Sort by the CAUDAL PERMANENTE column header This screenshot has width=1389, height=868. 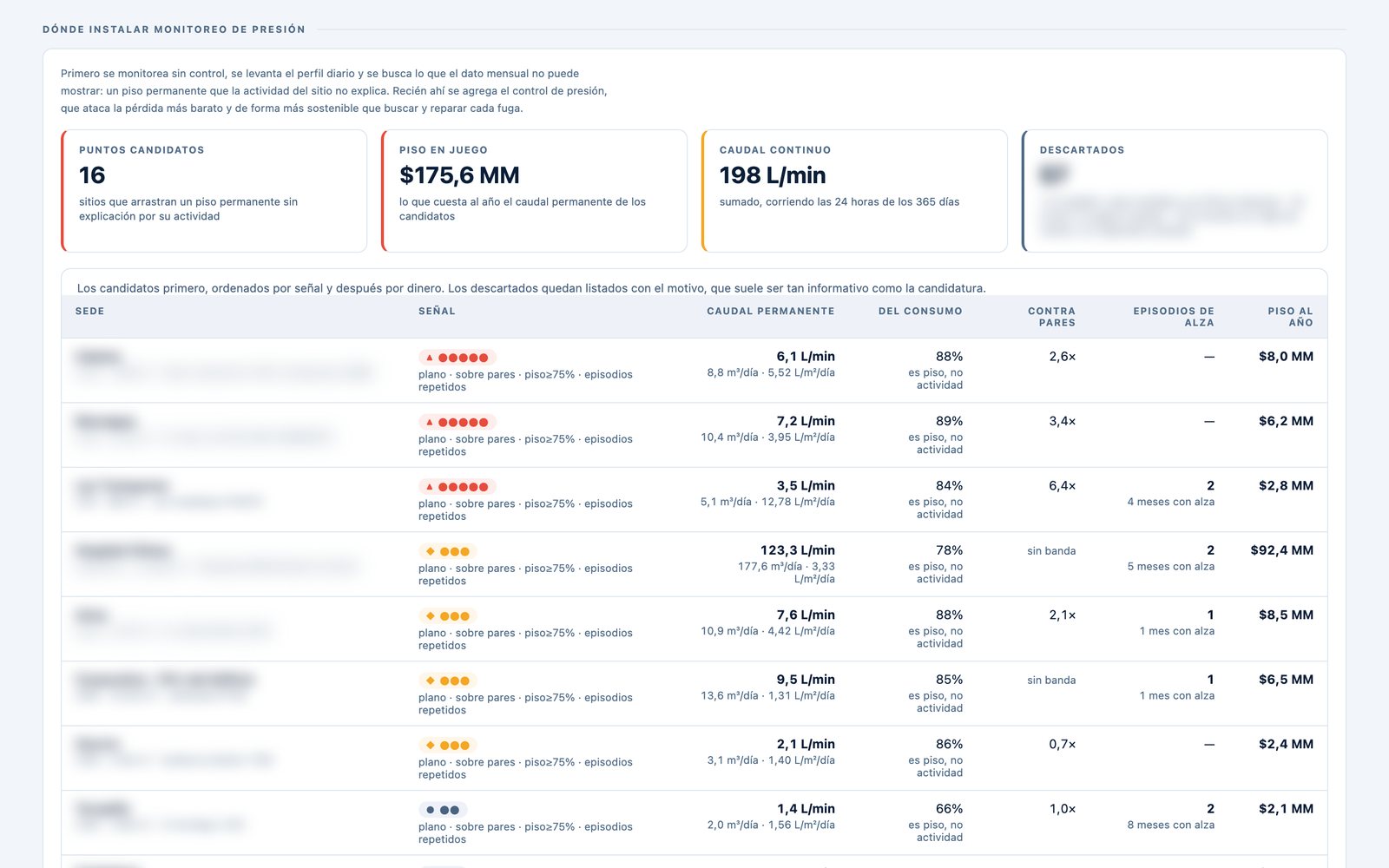[x=771, y=311]
